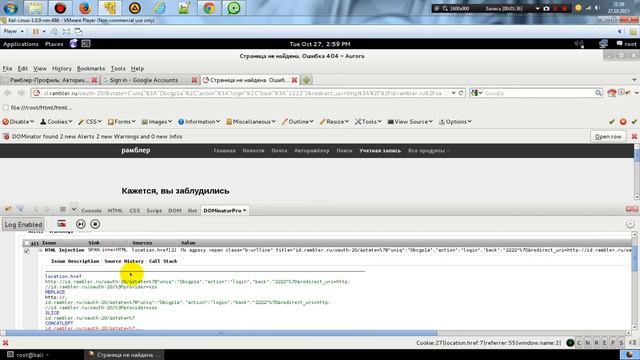
Task: Open the Outline dropdown
Action: coord(298,122)
